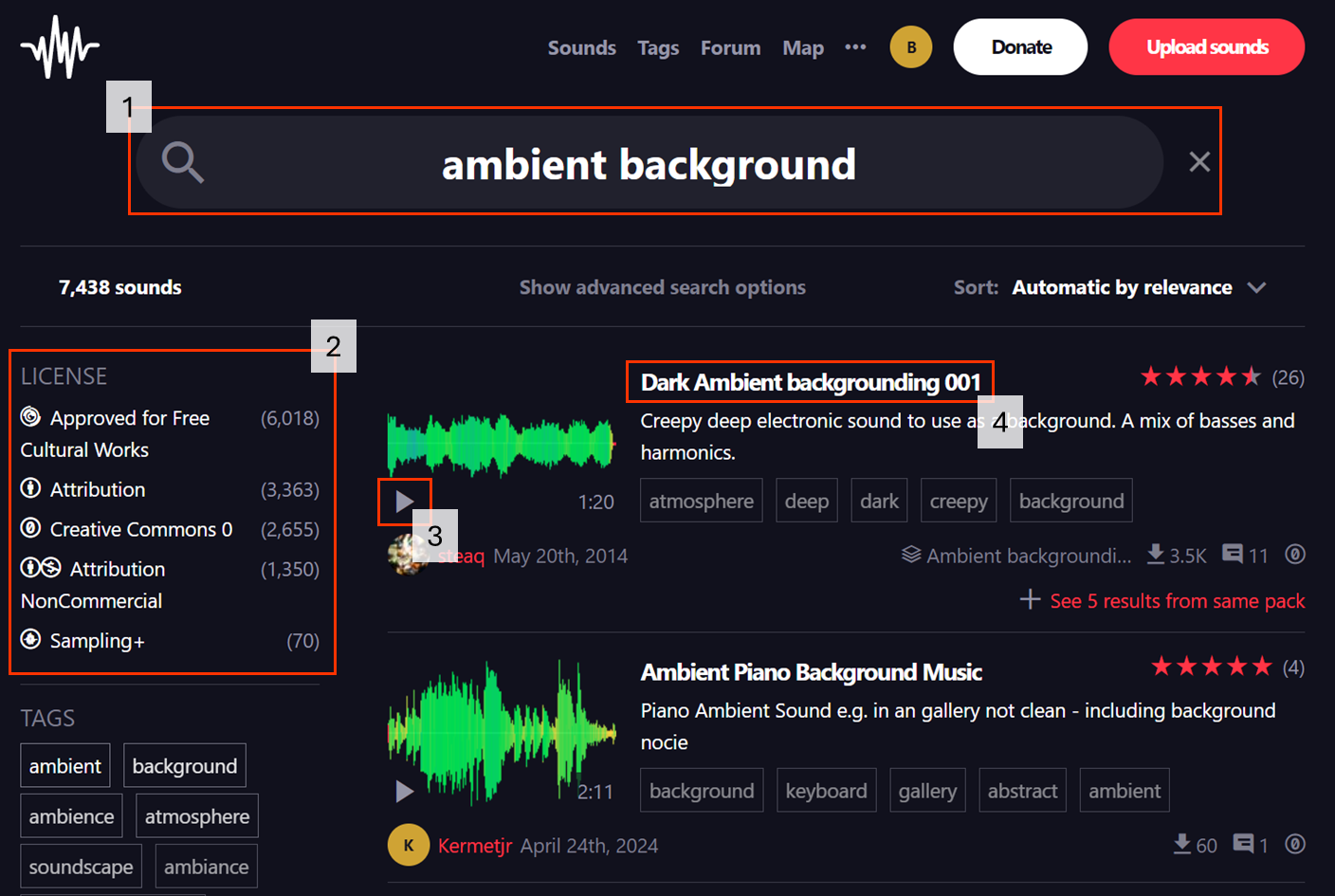Click the Freesound waveform logo
Image resolution: width=1335 pixels, height=896 pixels.
tap(60, 46)
